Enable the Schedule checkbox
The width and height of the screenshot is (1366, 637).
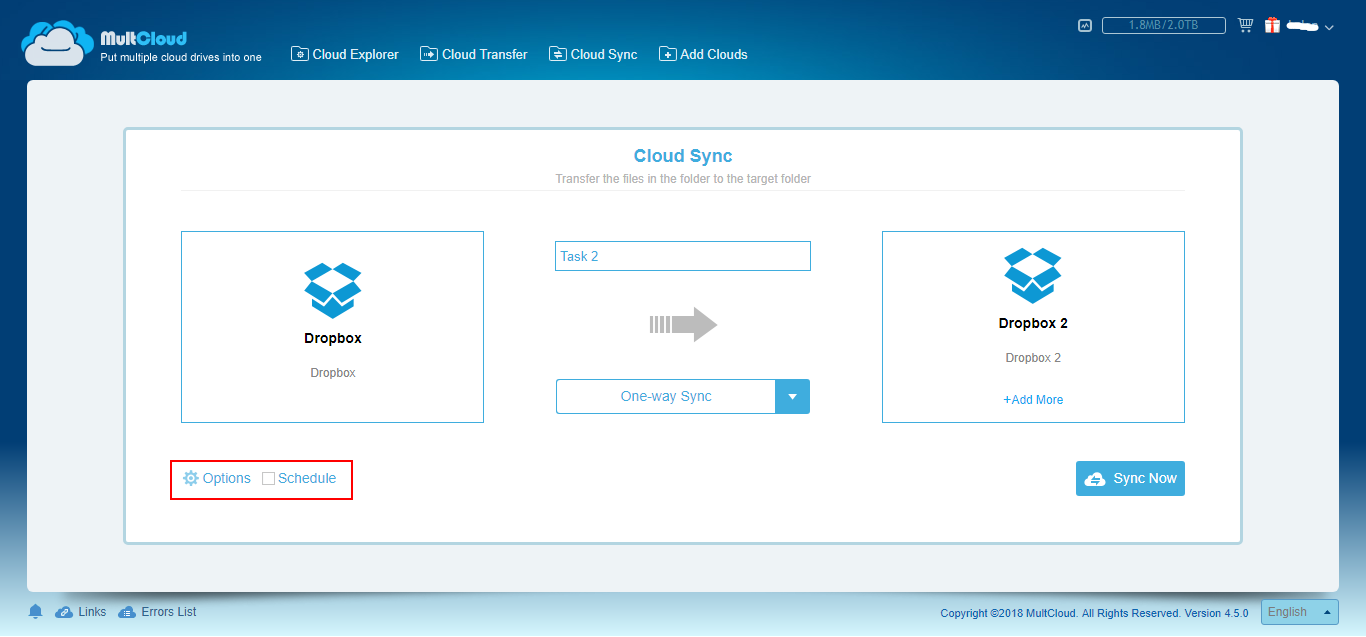[x=268, y=478]
